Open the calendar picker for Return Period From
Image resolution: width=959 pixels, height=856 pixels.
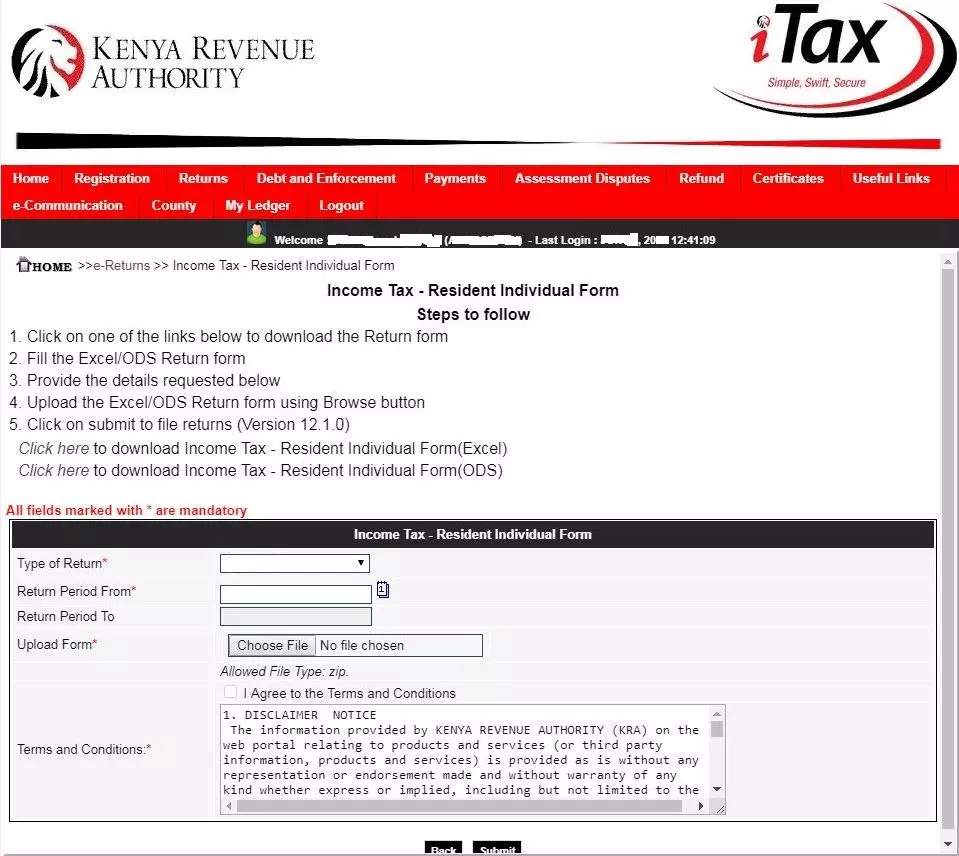coord(383,589)
